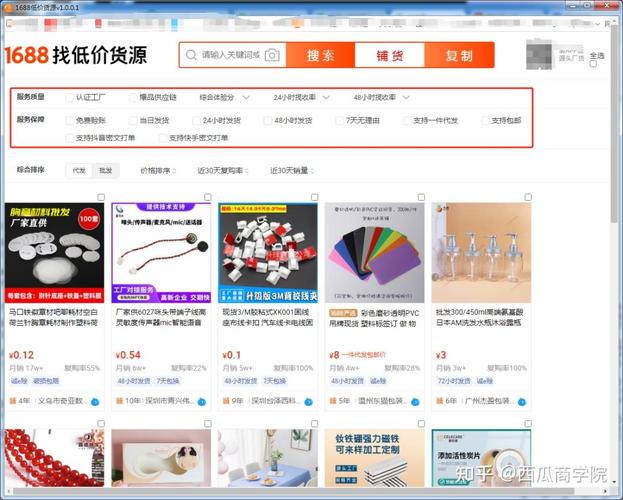The image size is (623, 500).
Task: Click the ¥0.54 price text
Action: pyautogui.click(x=128, y=355)
